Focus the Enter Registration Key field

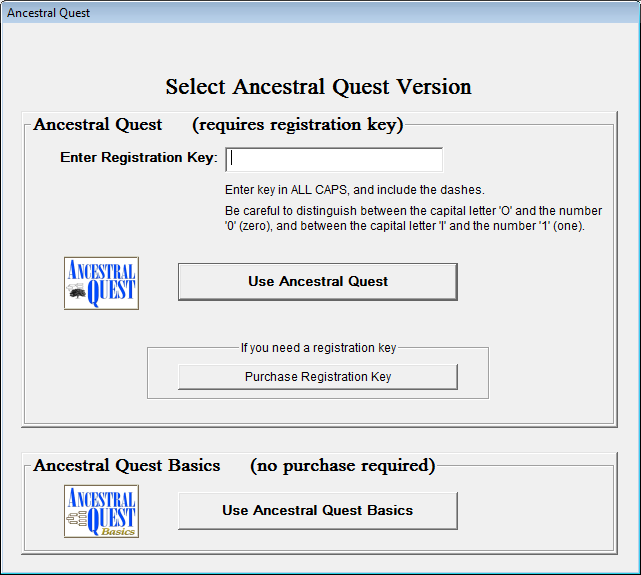click(x=334, y=160)
